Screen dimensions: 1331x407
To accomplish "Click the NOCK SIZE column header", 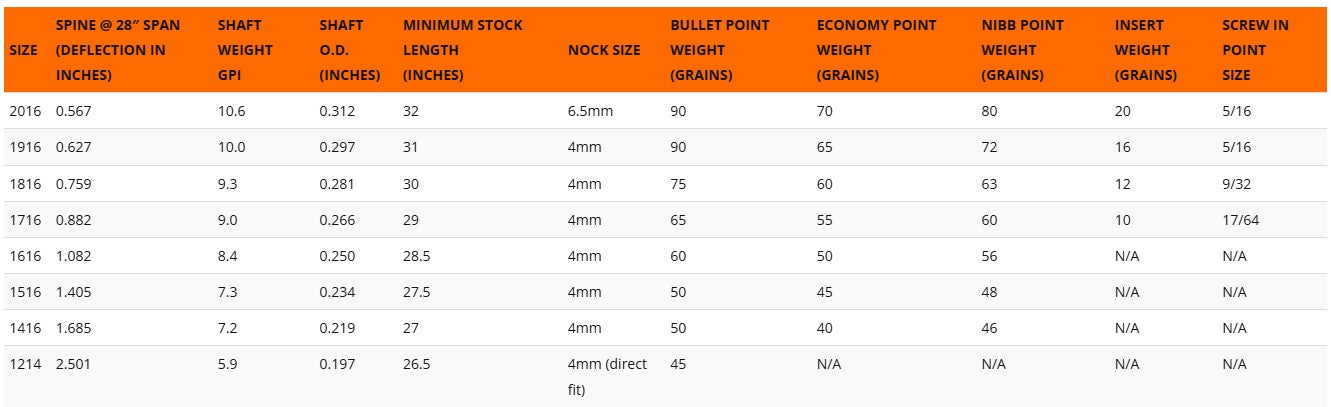I will coord(604,50).
